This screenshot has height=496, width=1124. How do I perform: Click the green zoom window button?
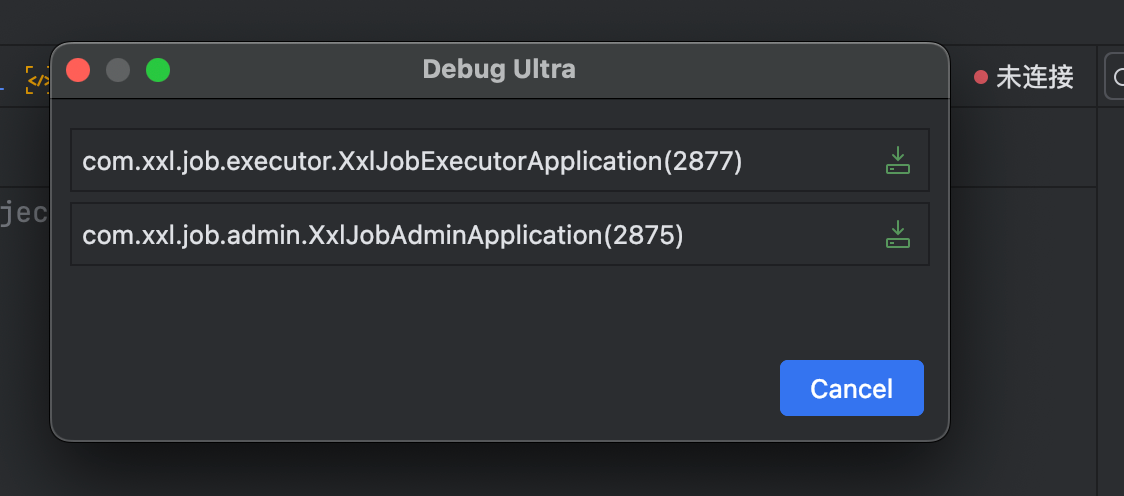158,70
